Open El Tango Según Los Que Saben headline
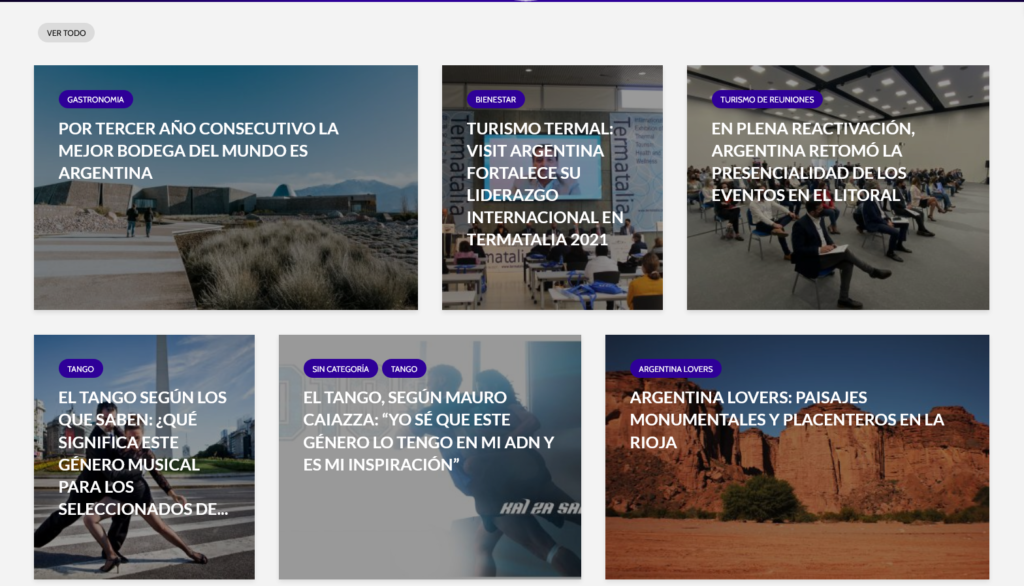 pyautogui.click(x=142, y=452)
